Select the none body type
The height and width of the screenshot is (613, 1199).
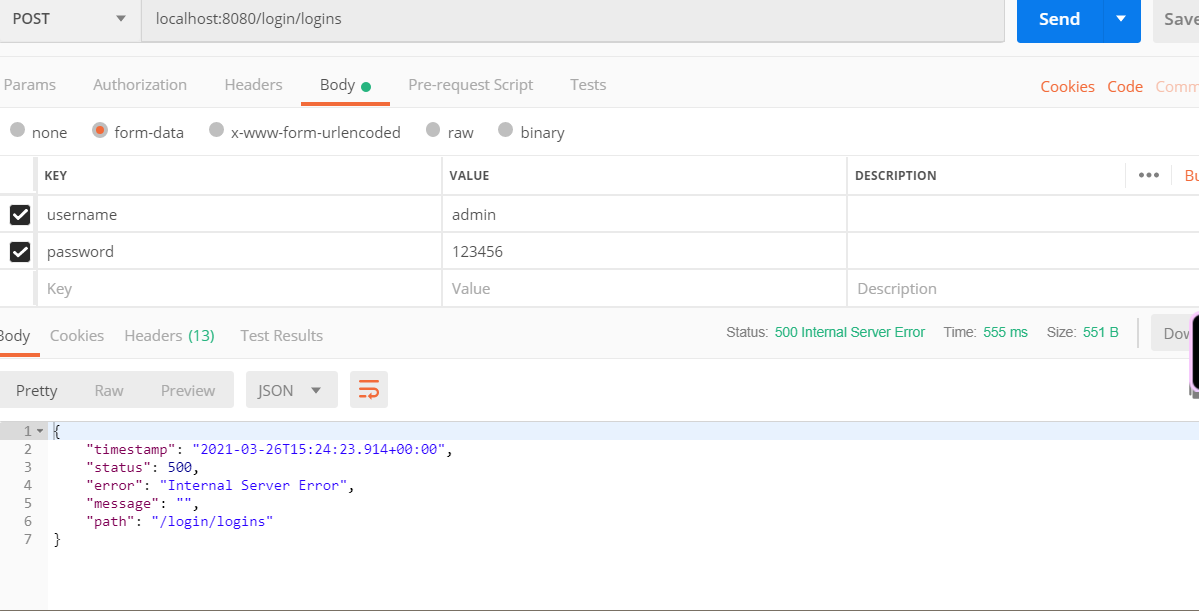click(x=18, y=129)
